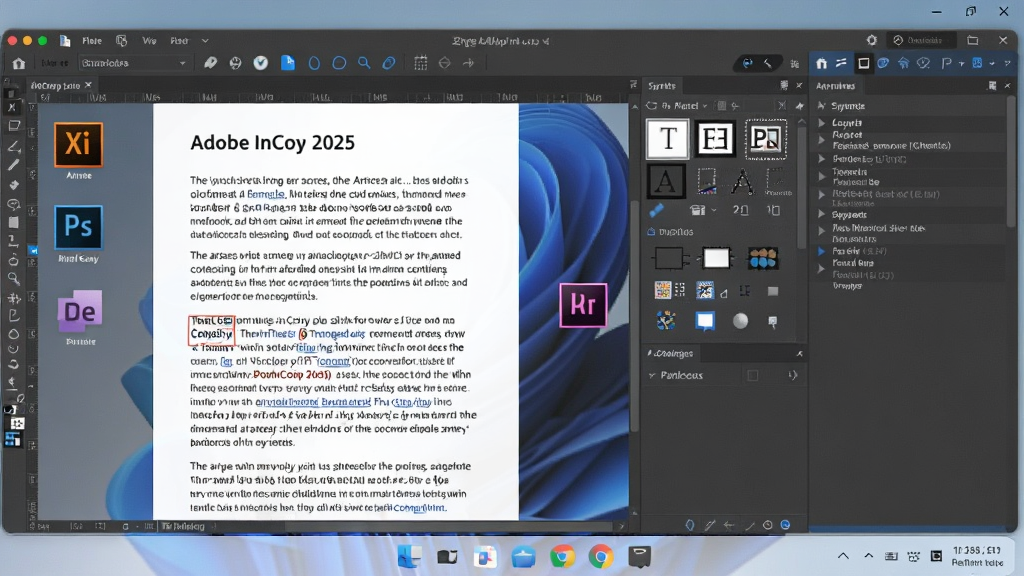Close the document tab
This screenshot has width=1024, height=576.
[88, 85]
